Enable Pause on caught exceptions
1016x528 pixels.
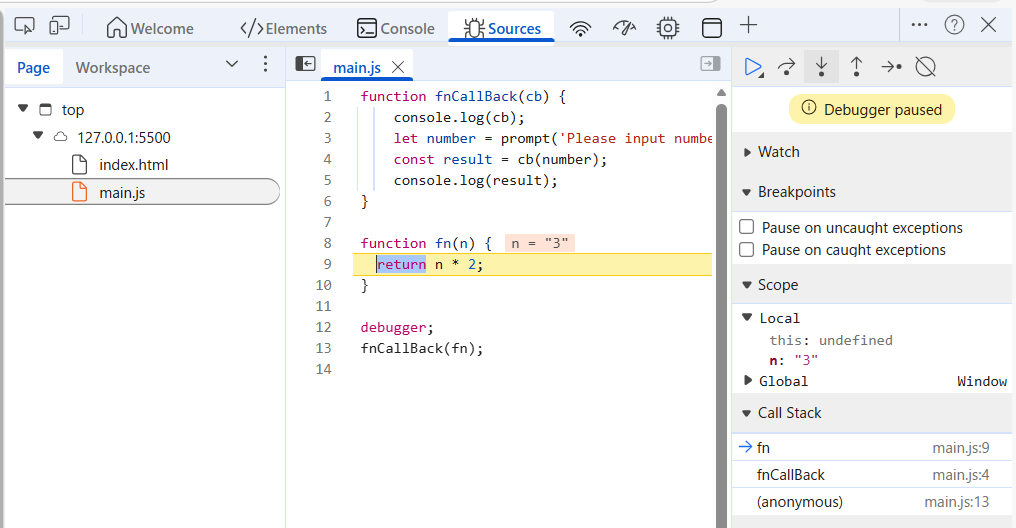pyautogui.click(x=746, y=250)
